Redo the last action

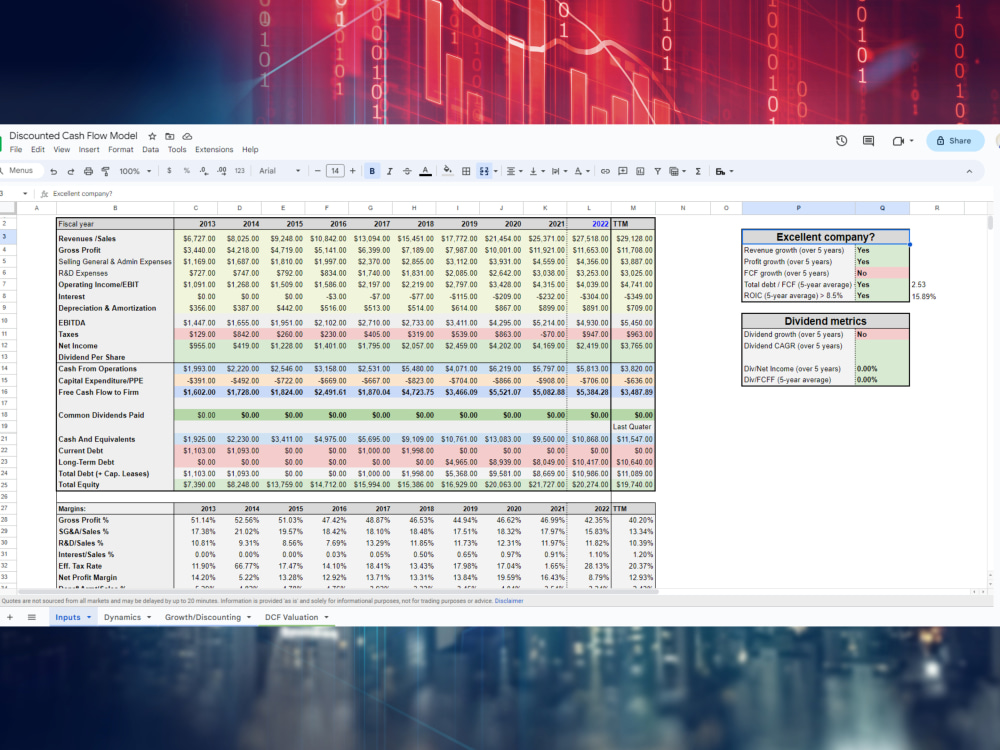pyautogui.click(x=71, y=171)
